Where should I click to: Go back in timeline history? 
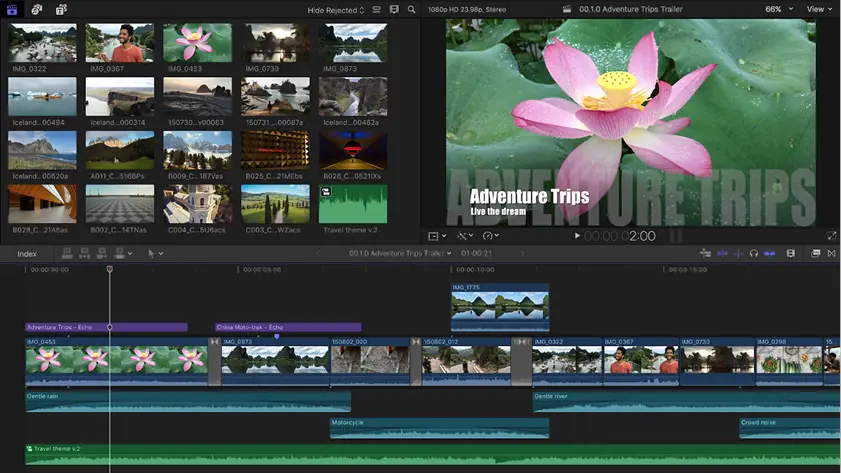[318, 253]
